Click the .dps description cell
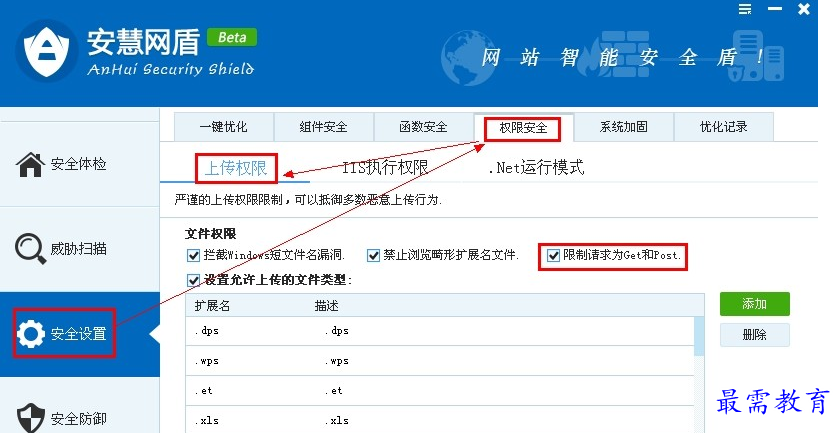838x433 pixels. click(336, 331)
